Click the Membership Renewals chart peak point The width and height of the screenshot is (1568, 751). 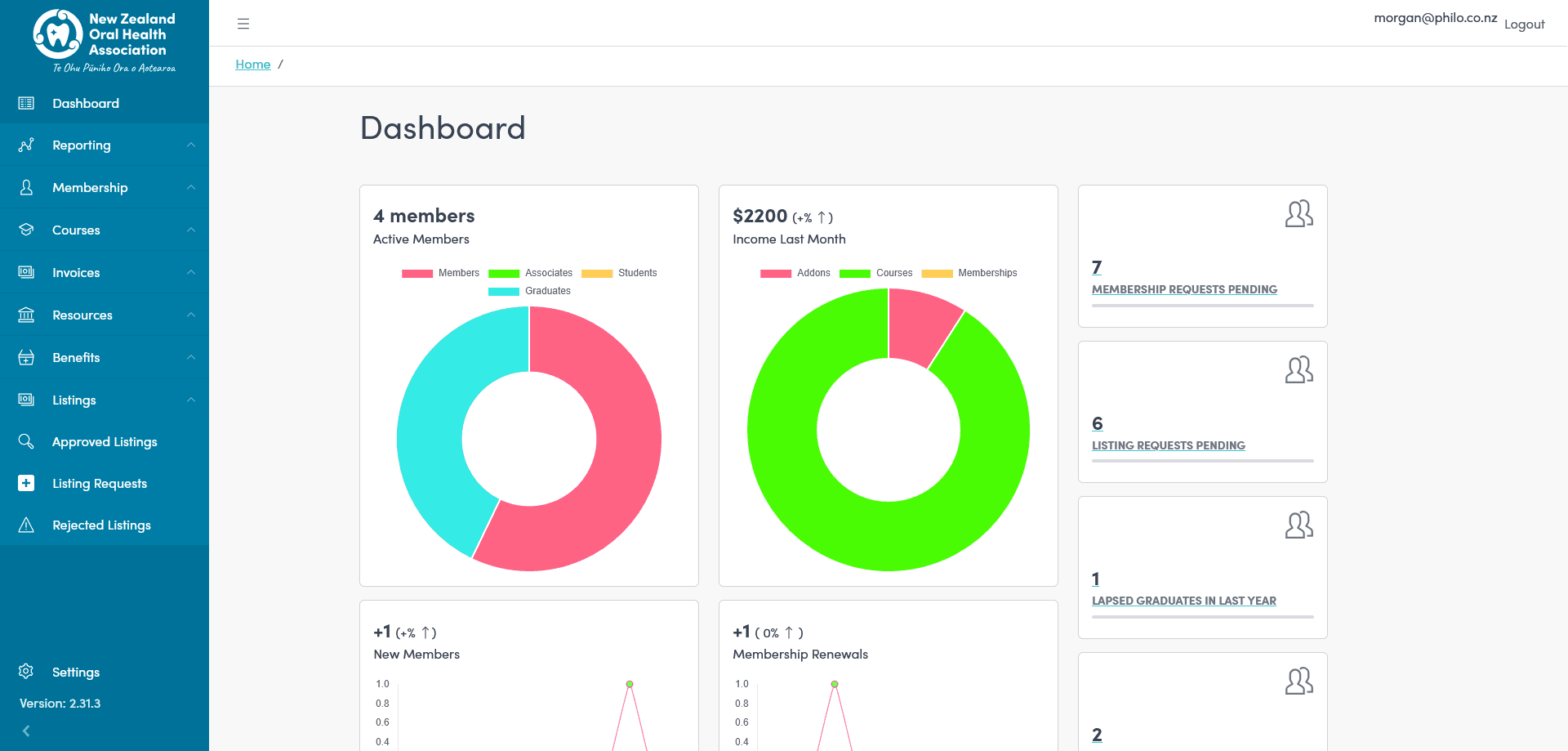835,684
